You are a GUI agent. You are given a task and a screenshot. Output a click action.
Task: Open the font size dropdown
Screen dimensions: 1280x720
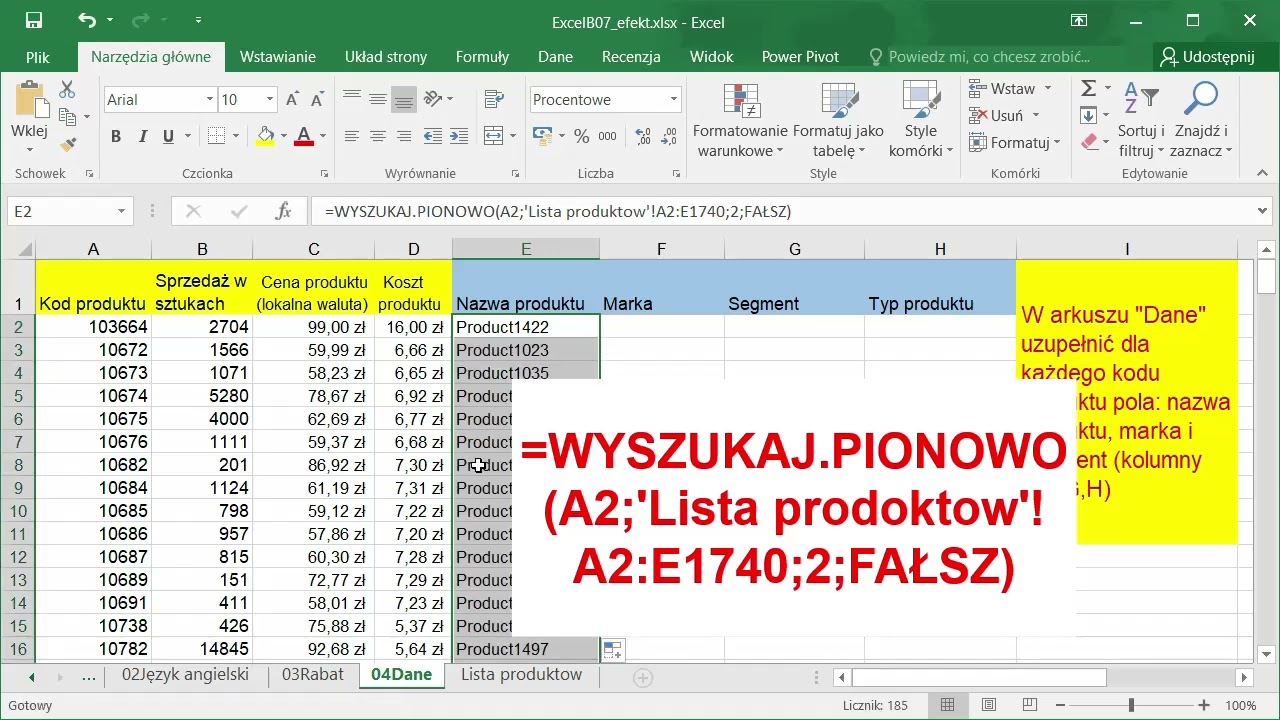tap(270, 99)
